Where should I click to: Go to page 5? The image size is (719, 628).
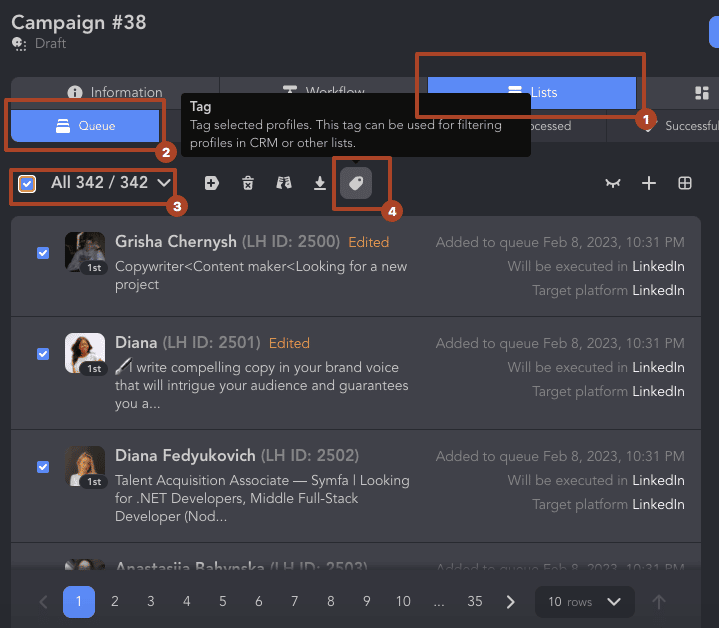click(222, 602)
